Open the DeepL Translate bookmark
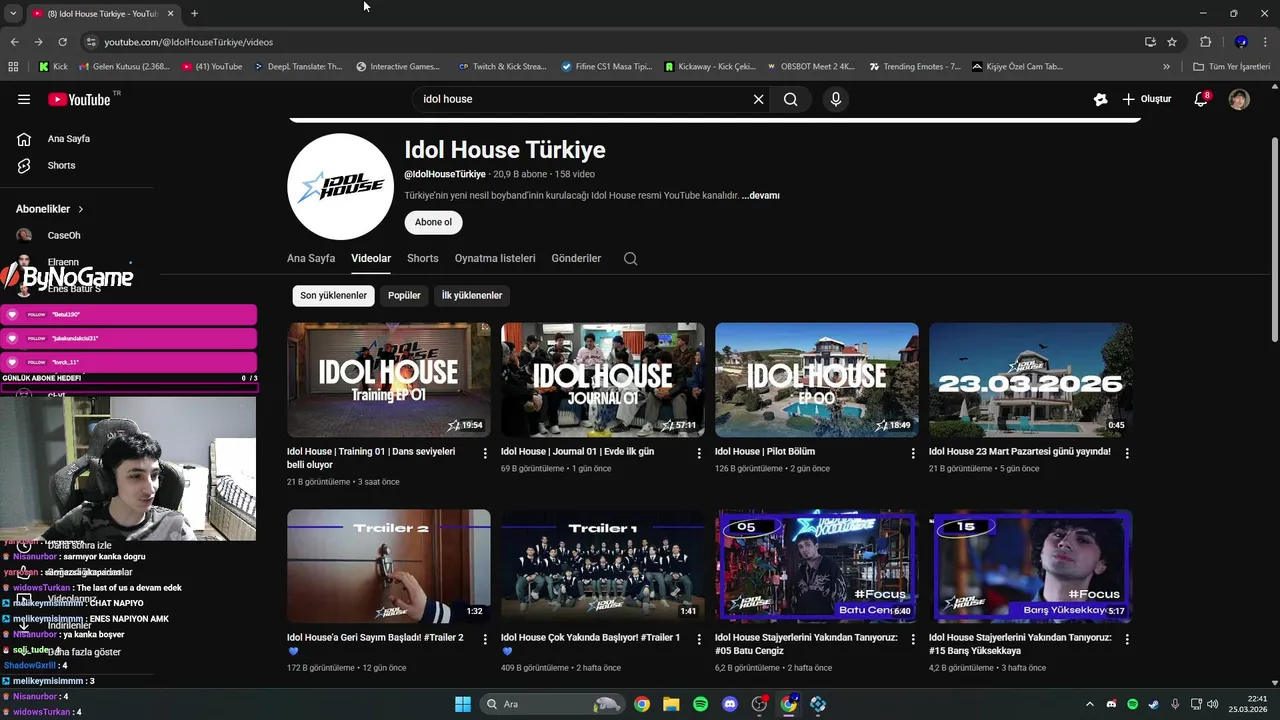This screenshot has width=1280, height=720. tap(298, 67)
